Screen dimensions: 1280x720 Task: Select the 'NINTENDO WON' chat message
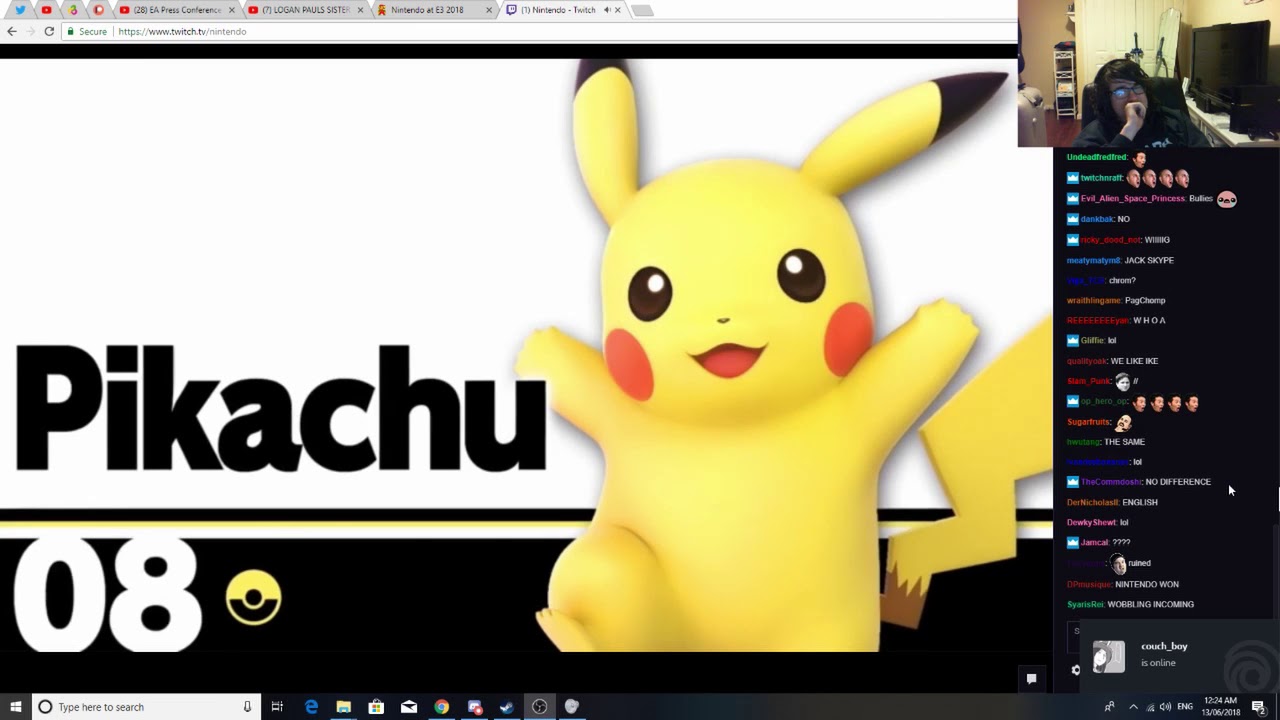[x=1147, y=584]
